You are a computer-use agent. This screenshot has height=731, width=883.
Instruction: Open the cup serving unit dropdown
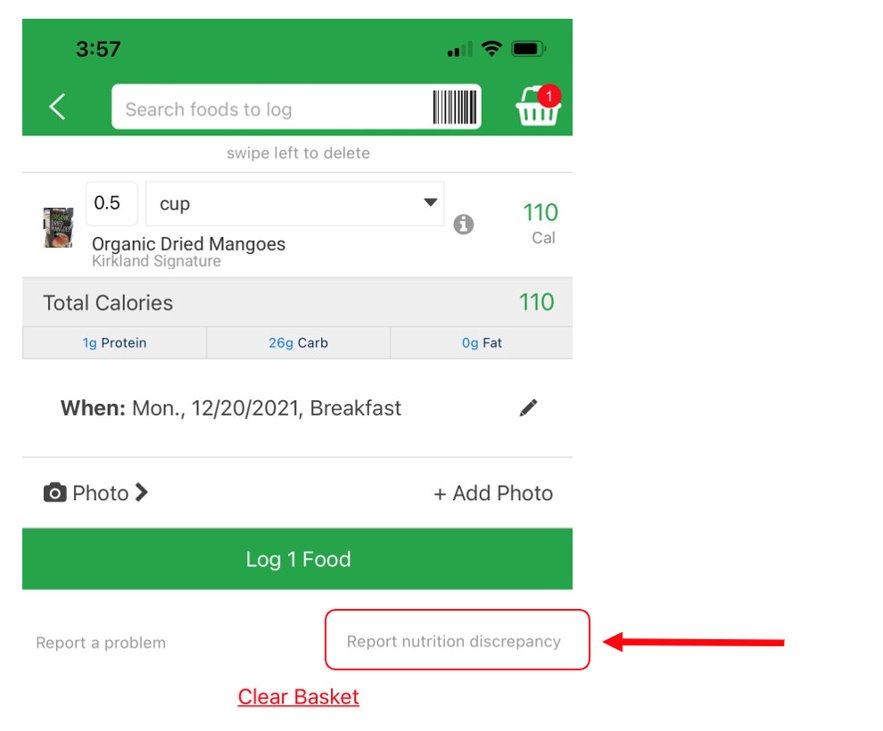click(295, 203)
